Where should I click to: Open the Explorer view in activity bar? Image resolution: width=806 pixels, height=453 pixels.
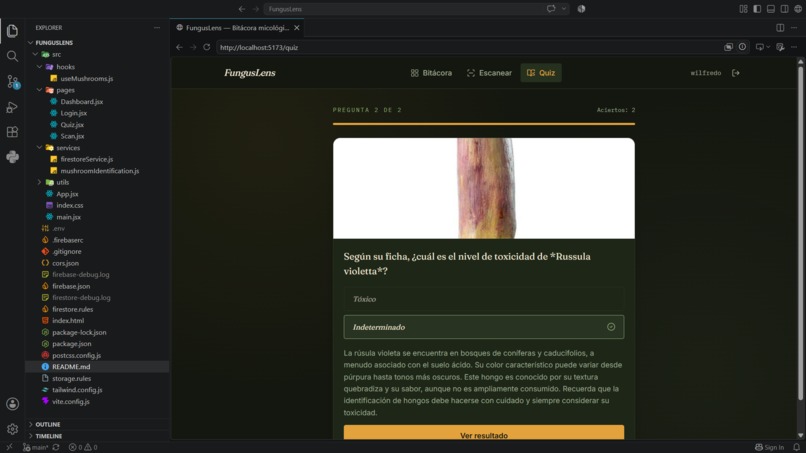[x=12, y=31]
